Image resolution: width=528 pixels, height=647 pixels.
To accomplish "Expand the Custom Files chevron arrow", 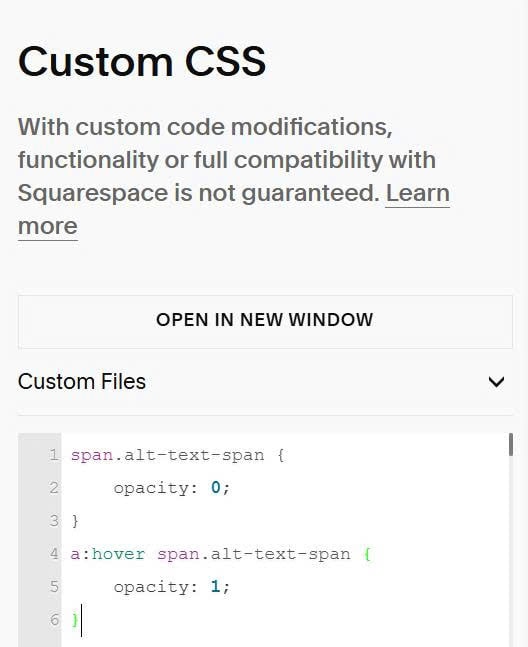I will (496, 382).
